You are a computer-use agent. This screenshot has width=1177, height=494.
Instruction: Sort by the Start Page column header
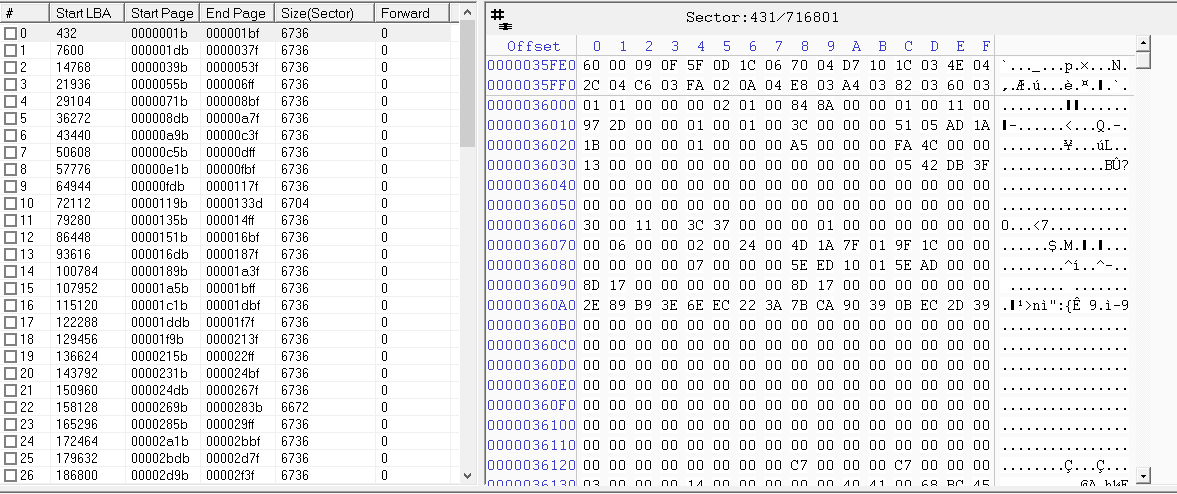click(162, 13)
